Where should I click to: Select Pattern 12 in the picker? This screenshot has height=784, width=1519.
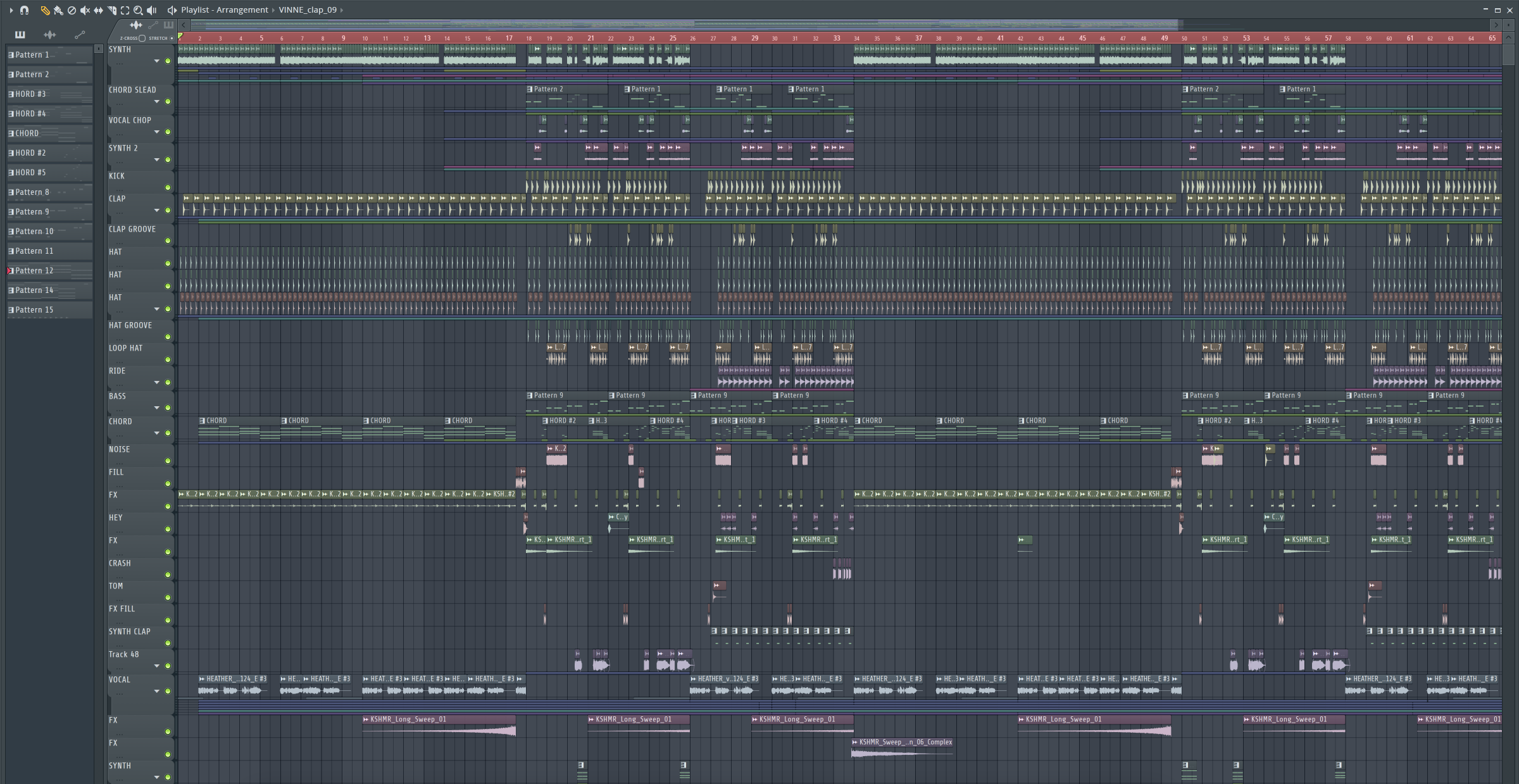[x=50, y=271]
